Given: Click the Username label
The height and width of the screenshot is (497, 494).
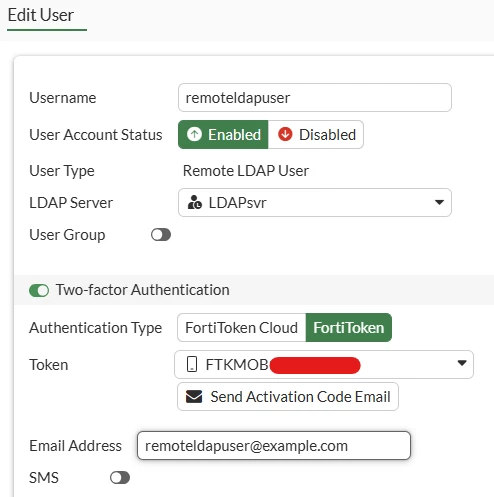Looking at the screenshot, I should click(63, 98).
